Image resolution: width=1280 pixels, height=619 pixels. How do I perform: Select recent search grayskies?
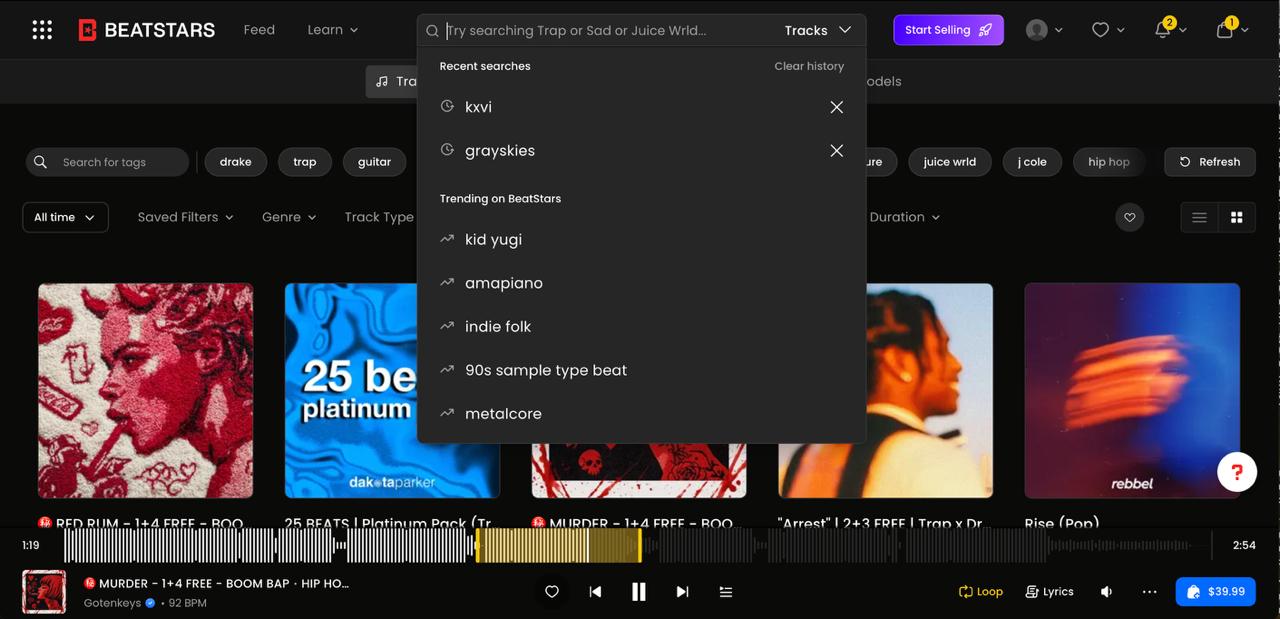click(500, 151)
